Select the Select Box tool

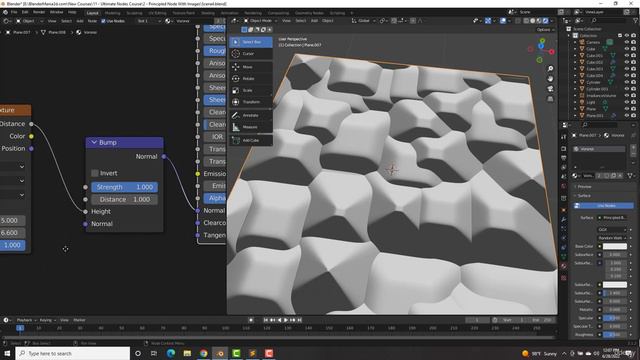point(251,42)
